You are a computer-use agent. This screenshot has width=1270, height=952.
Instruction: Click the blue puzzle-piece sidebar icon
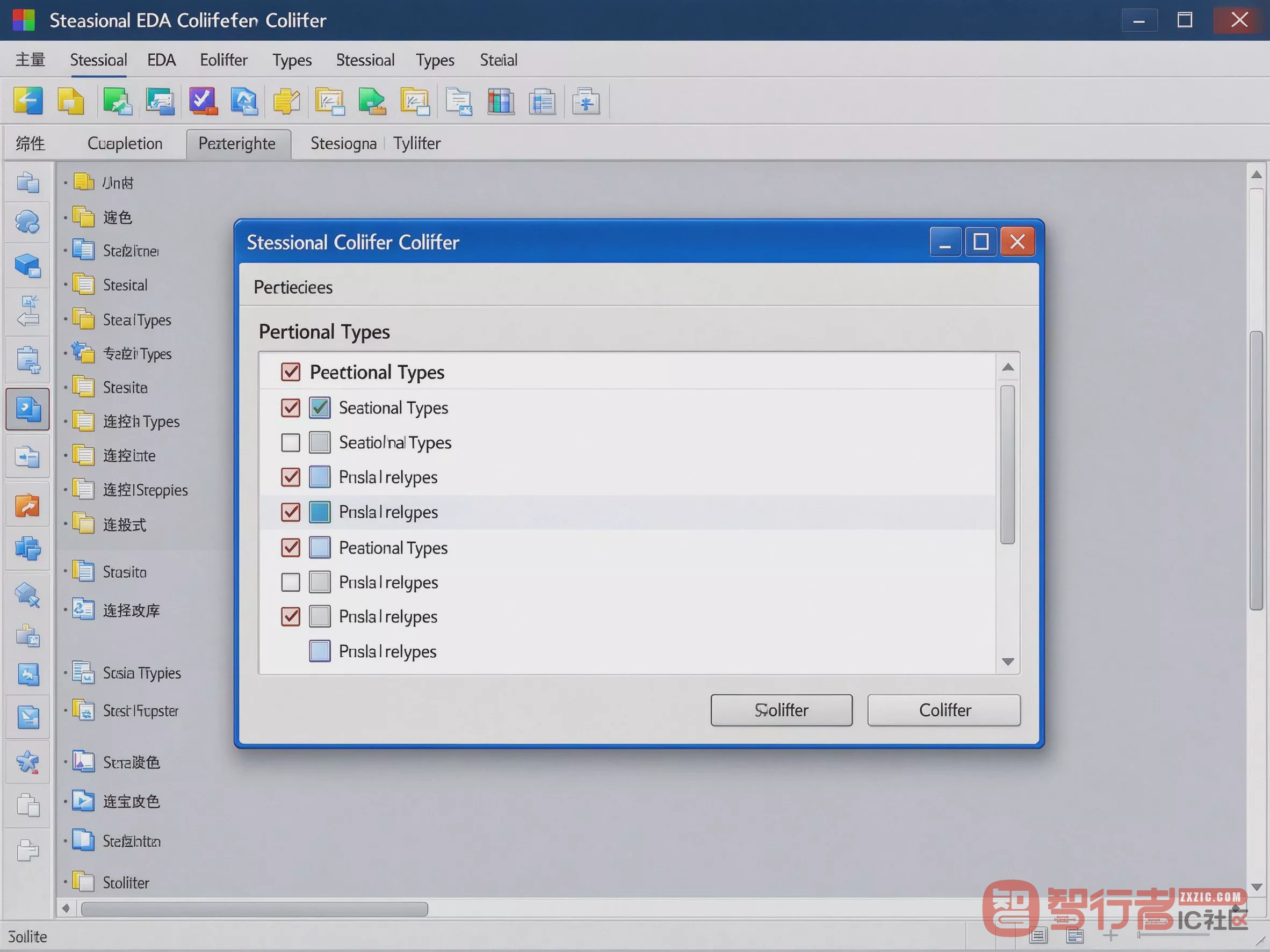pyautogui.click(x=27, y=548)
